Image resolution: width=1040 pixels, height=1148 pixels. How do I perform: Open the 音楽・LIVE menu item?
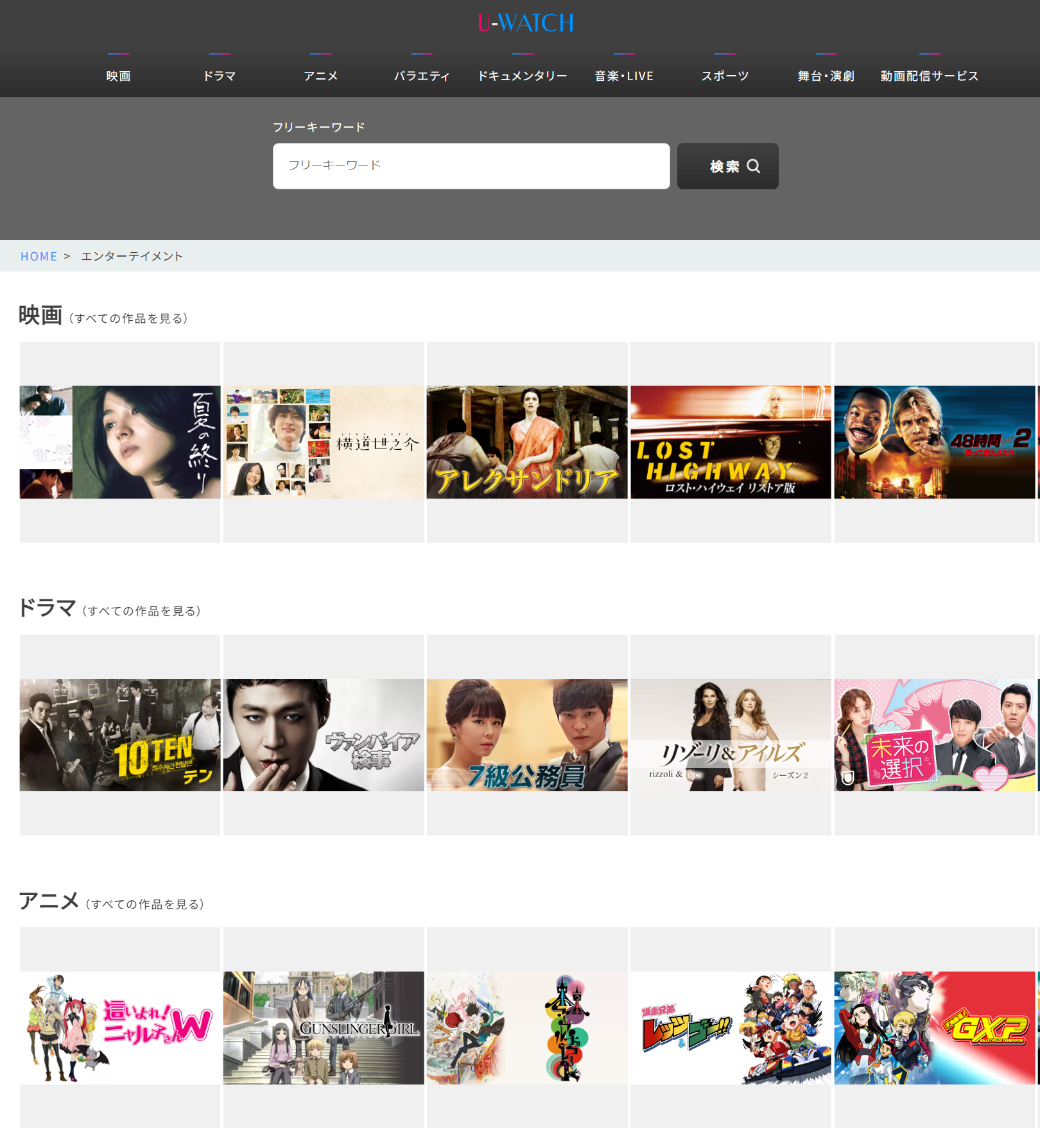tap(624, 76)
